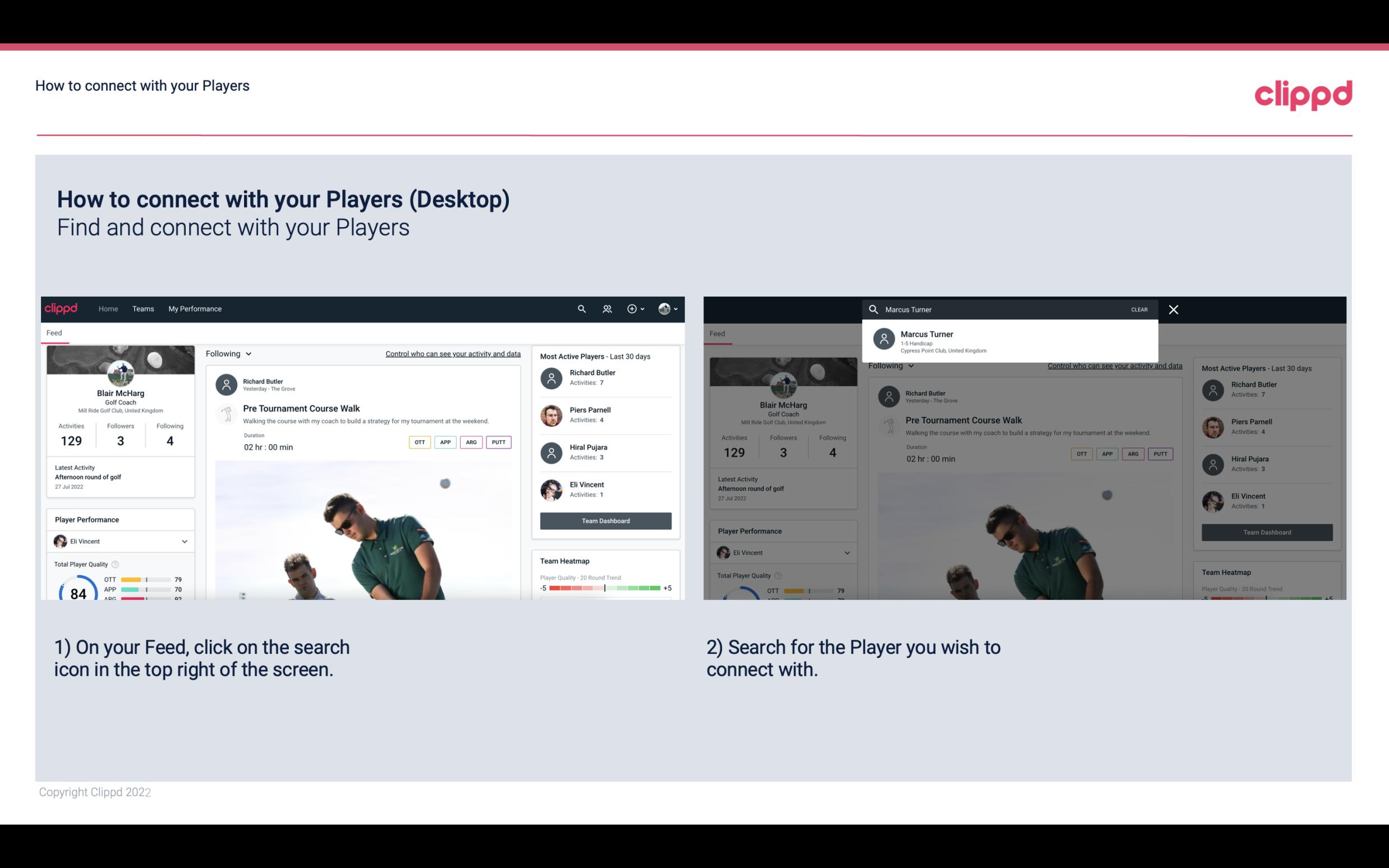This screenshot has height=868, width=1389.
Task: Click the Marcus Turner search result
Action: [x=1010, y=341]
